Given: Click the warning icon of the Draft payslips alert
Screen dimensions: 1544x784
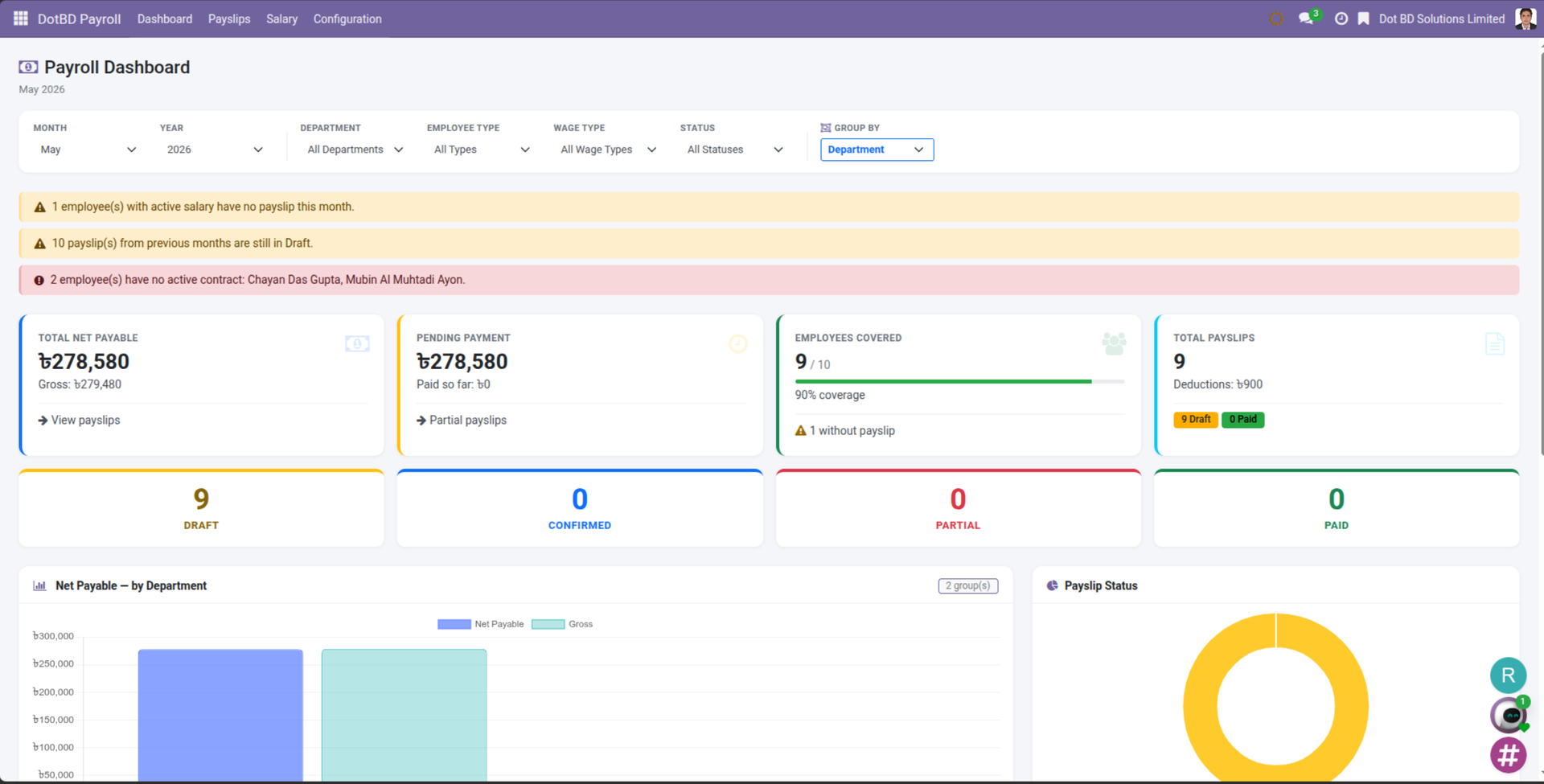Looking at the screenshot, I should click(39, 244).
